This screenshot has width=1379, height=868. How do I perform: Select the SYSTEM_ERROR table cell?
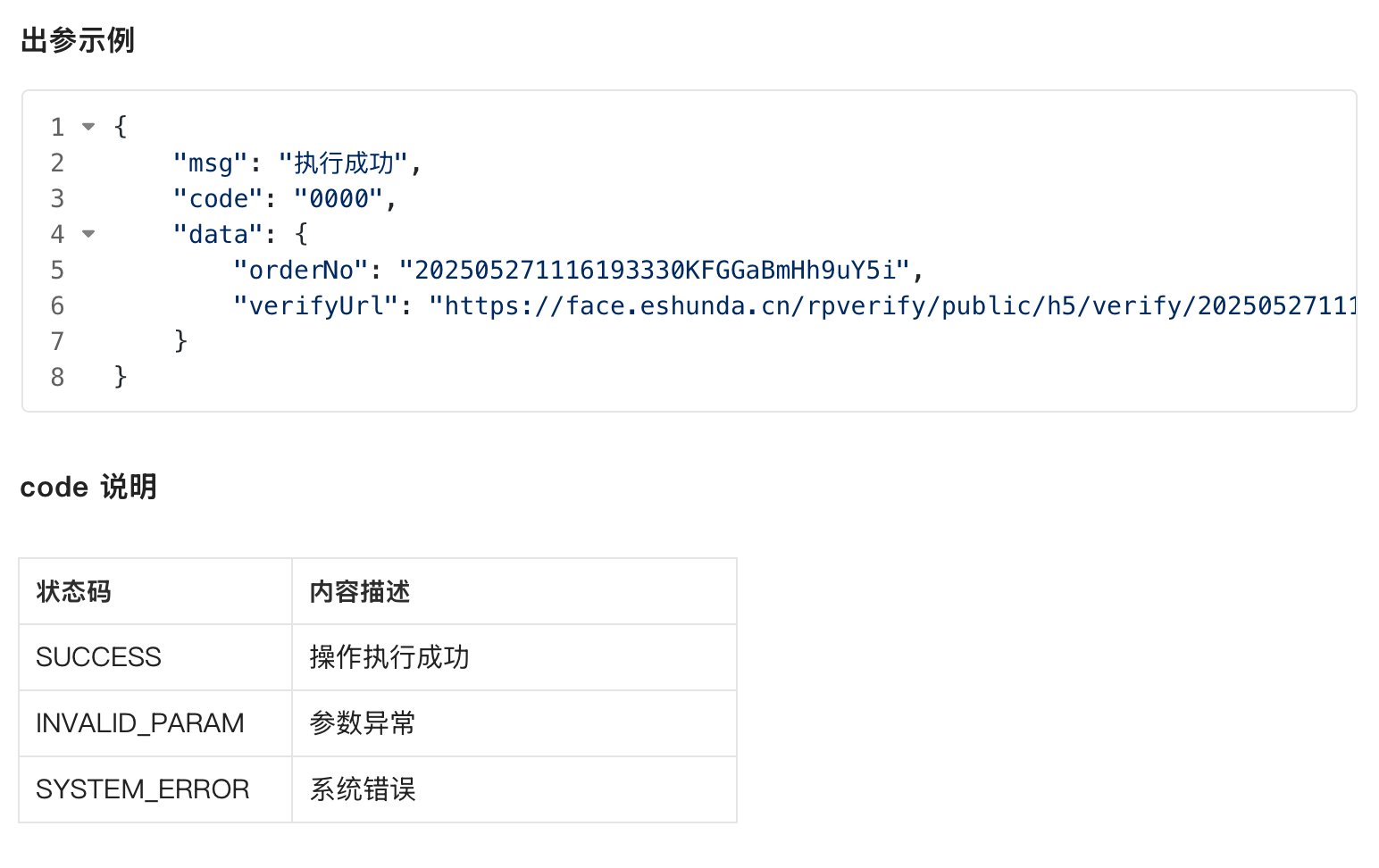click(155, 789)
